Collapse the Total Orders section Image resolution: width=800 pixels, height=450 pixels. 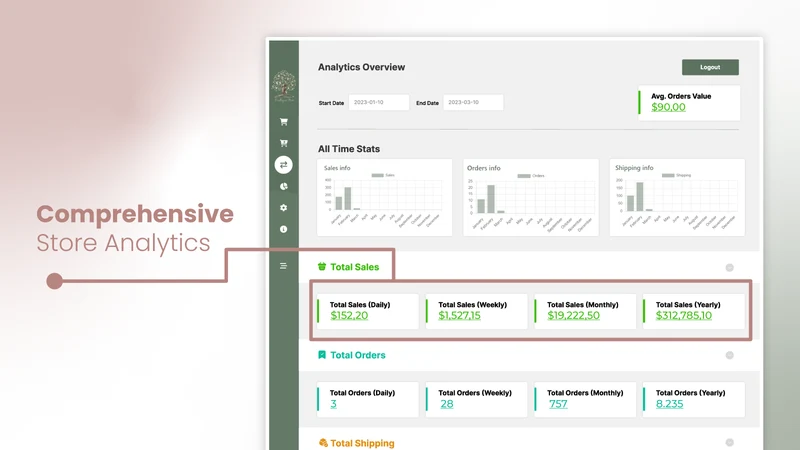[730, 355]
